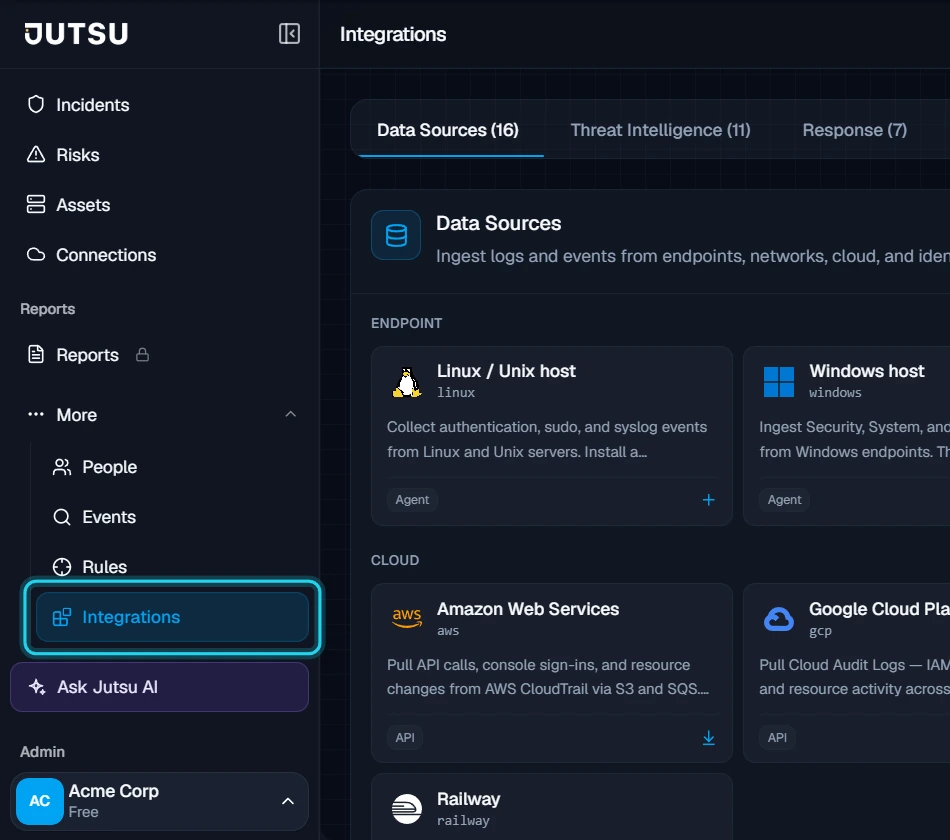Viewport: 950px width, 840px height.
Task: Open the Windows host card
Action: 846,436
